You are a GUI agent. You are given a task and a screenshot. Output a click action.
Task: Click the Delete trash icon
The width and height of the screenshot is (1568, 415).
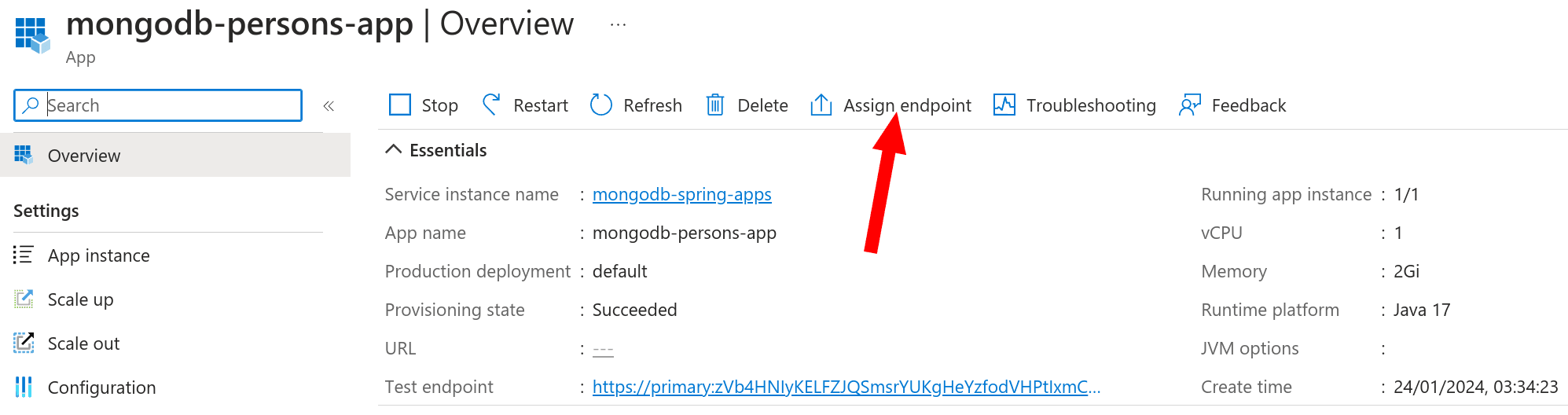click(714, 105)
